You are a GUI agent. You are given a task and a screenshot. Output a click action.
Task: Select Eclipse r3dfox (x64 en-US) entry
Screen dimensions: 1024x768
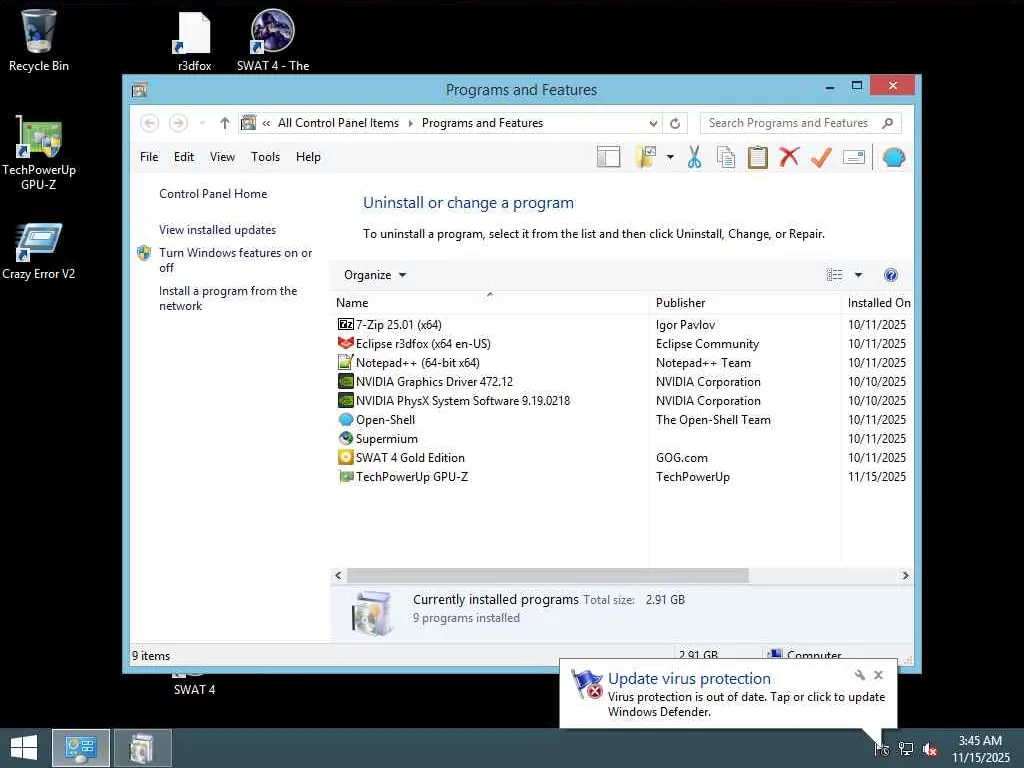click(x=622, y=344)
